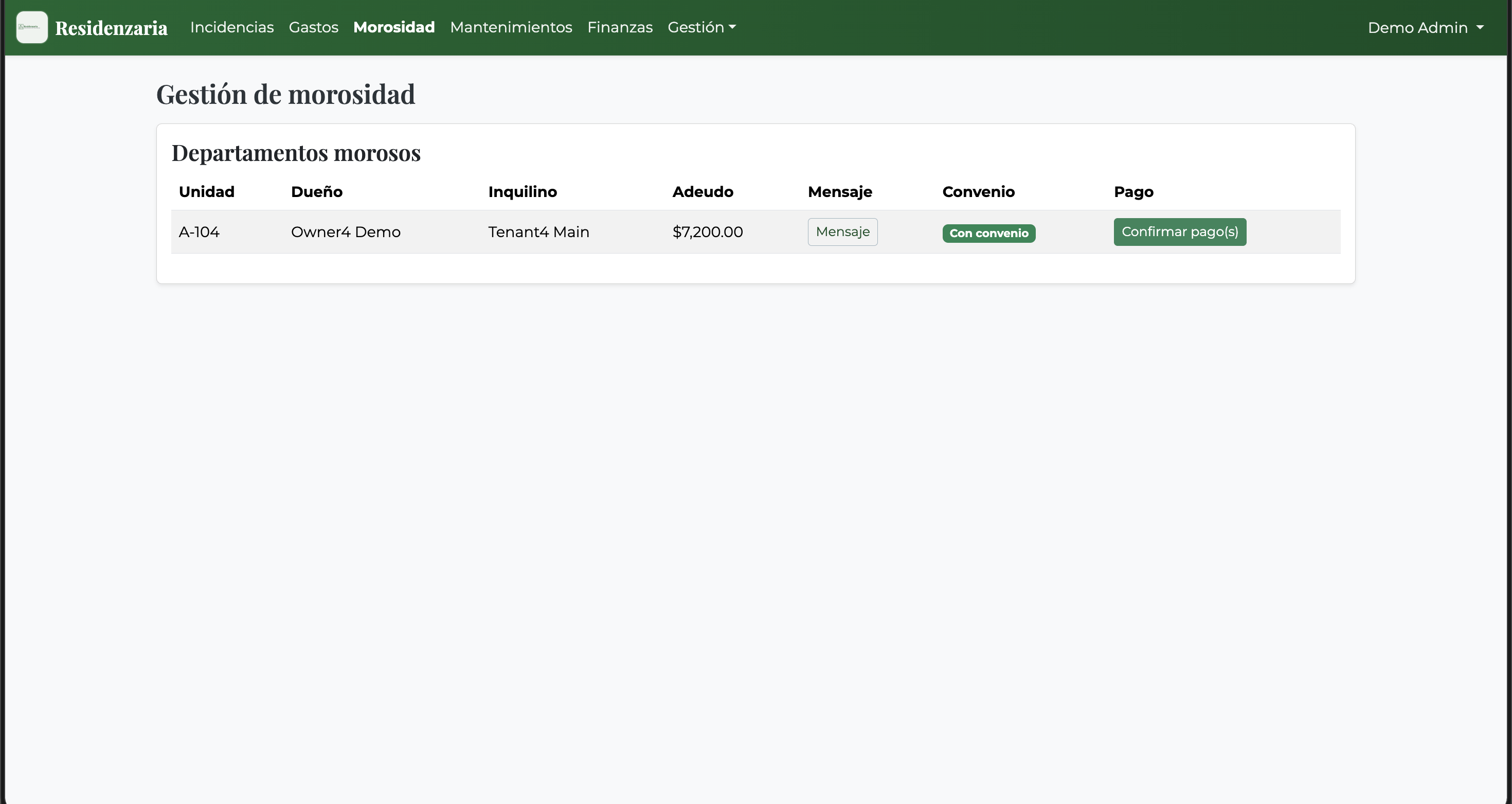This screenshot has height=804, width=1512.
Task: Click the Residenzaria logo icon
Action: tap(32, 27)
